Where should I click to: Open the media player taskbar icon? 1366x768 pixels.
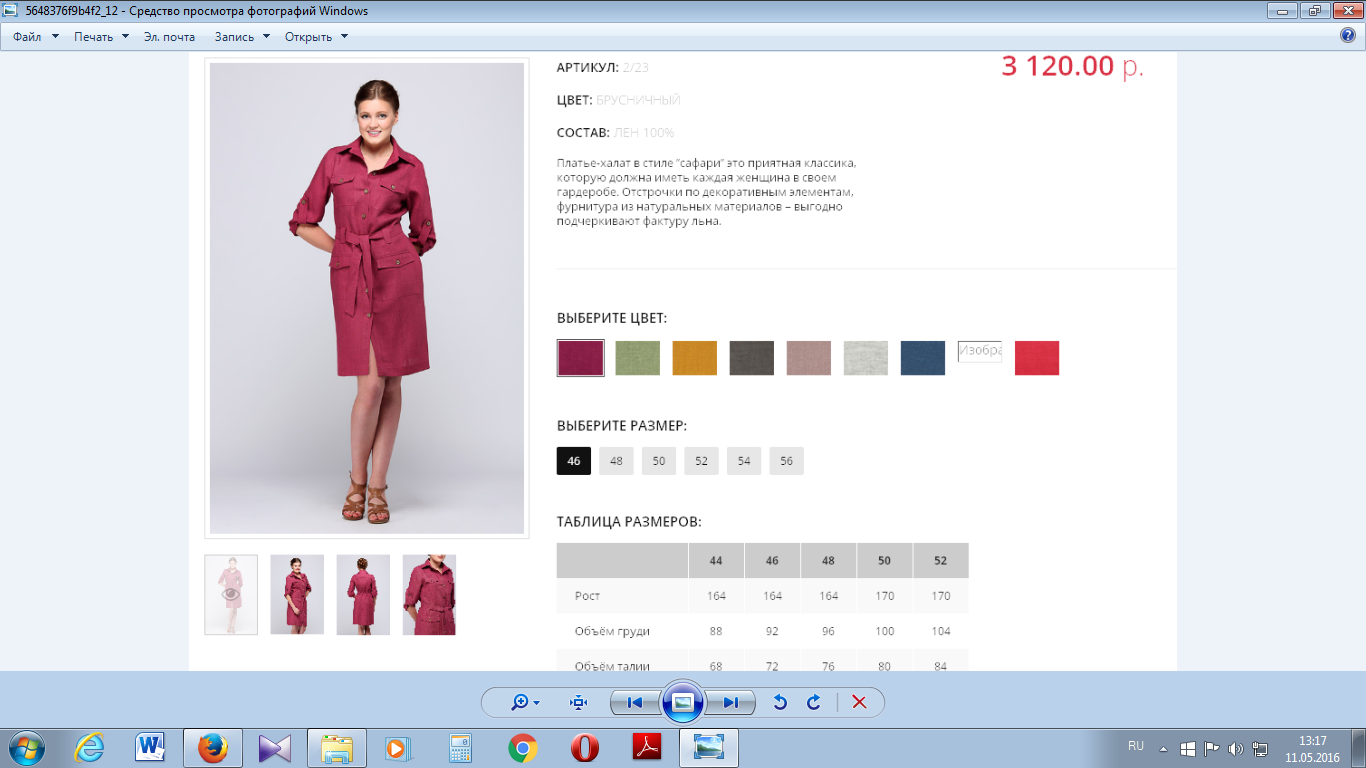tap(398, 747)
